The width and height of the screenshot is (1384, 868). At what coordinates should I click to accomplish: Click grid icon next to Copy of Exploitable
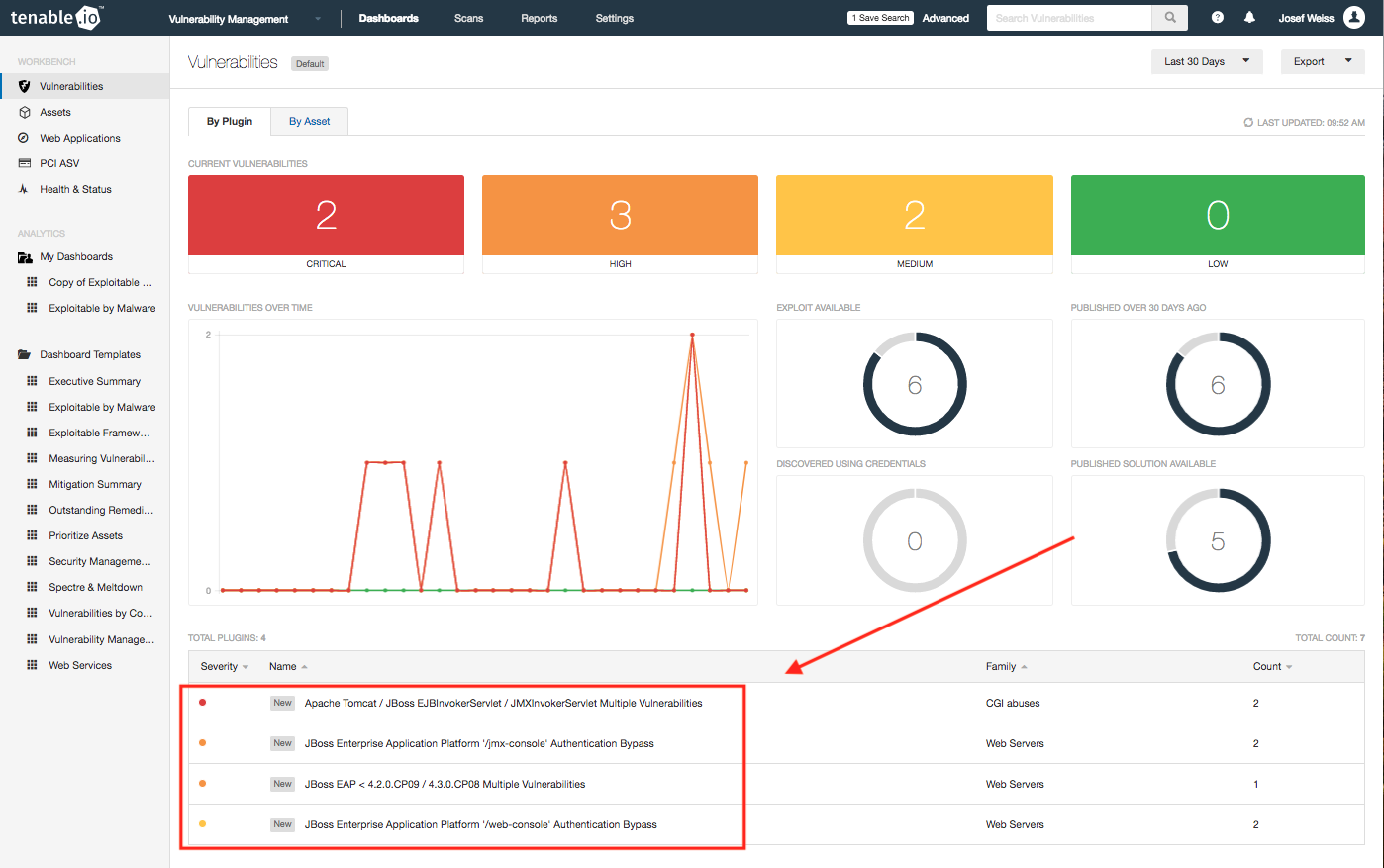(x=32, y=282)
